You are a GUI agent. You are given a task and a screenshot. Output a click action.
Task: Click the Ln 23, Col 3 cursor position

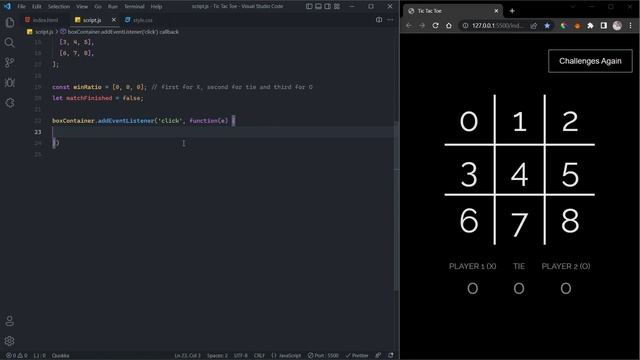[x=187, y=356]
